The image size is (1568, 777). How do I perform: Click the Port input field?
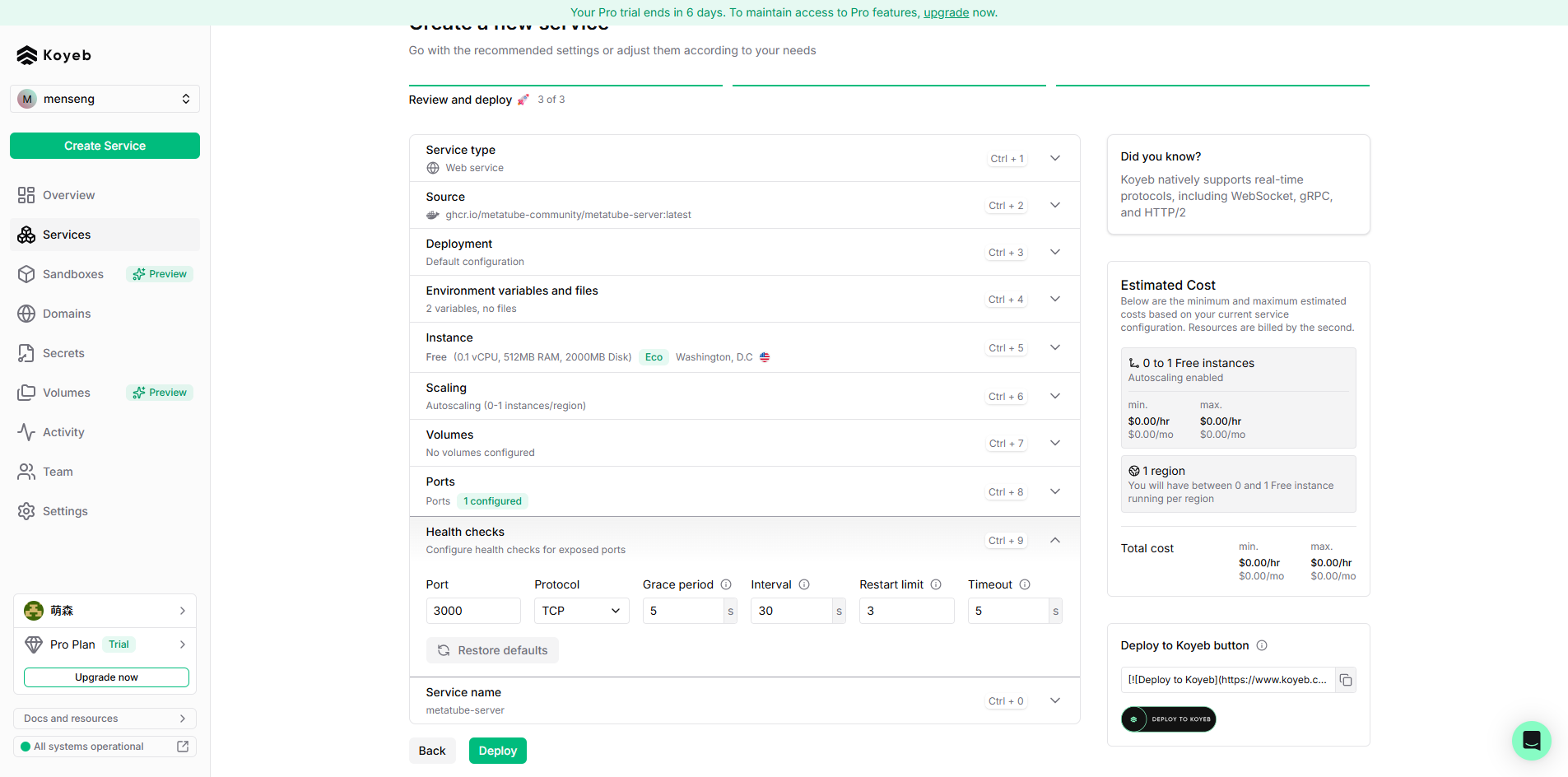click(472, 611)
